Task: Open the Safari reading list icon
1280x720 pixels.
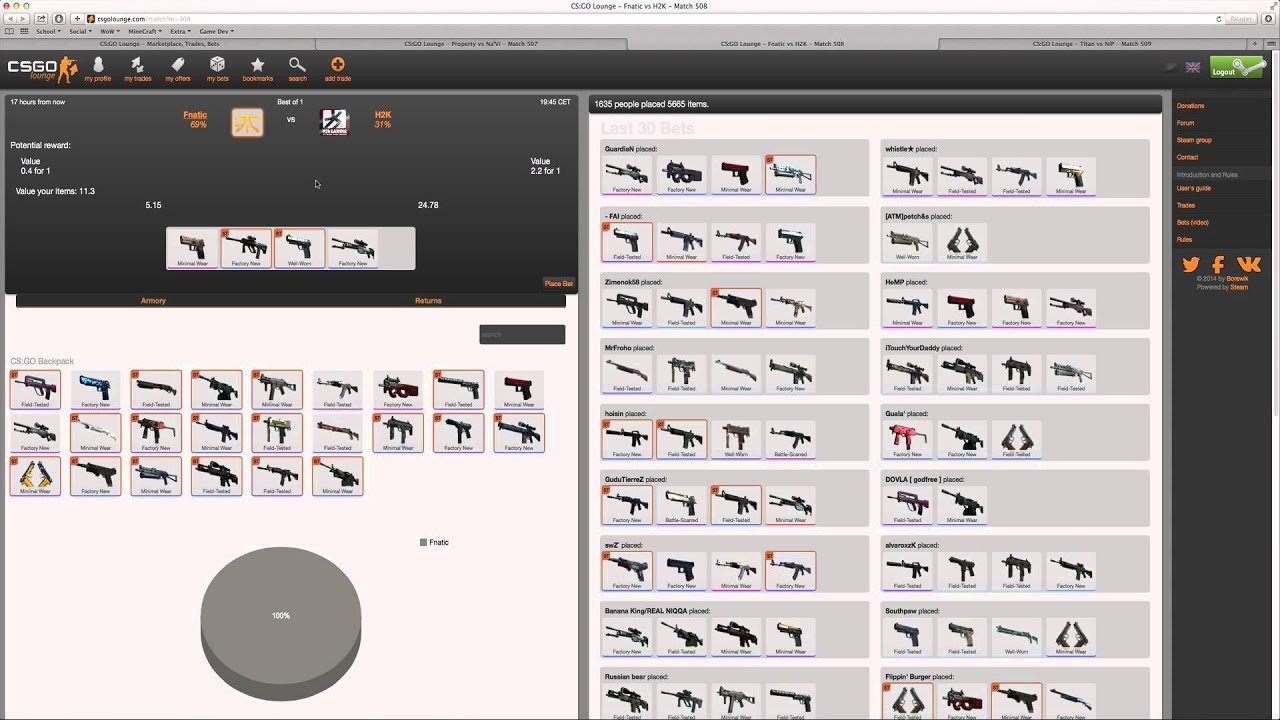Action: [x=10, y=31]
